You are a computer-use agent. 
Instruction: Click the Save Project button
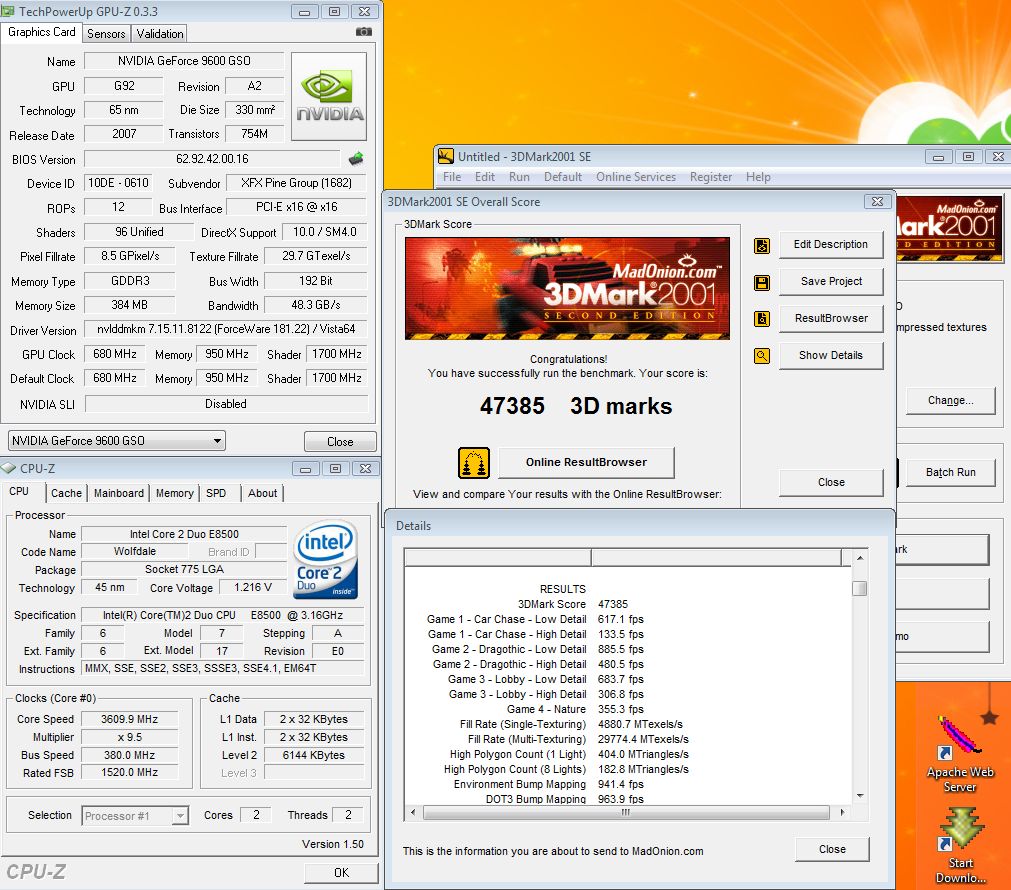[830, 281]
